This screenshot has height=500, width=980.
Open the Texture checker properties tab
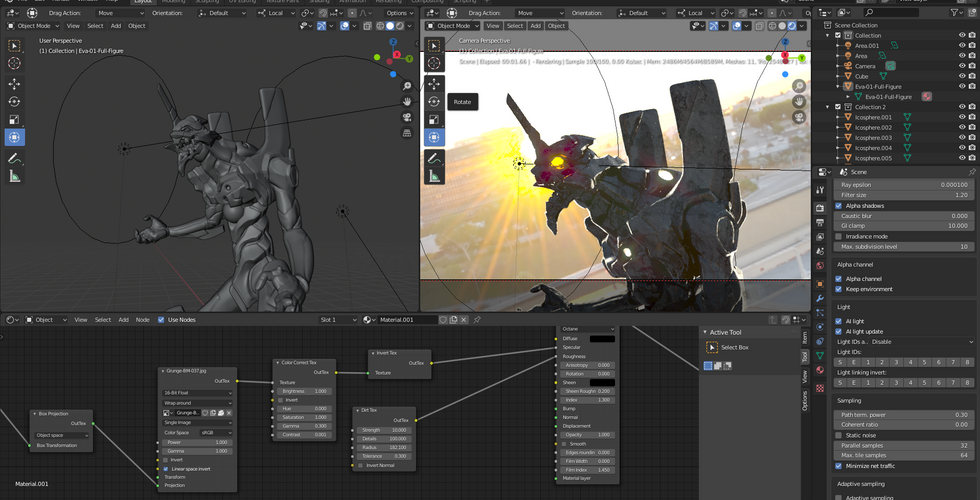[x=820, y=388]
